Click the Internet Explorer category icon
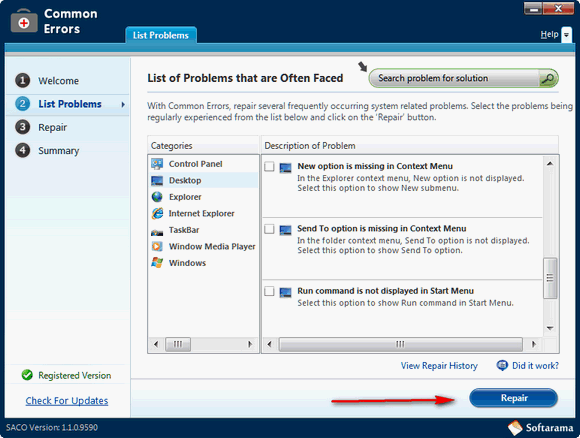The image size is (580, 438). pyautogui.click(x=157, y=213)
